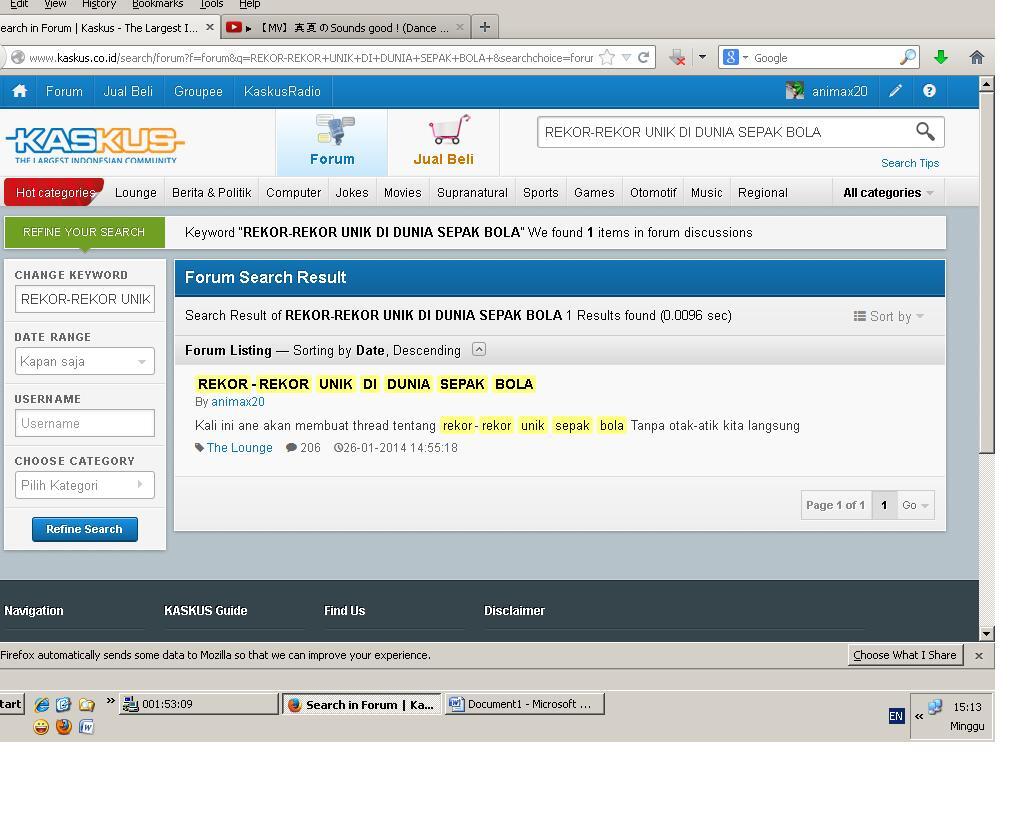Go to Firefox home page icon
The image size is (1024, 814).
(x=976, y=57)
